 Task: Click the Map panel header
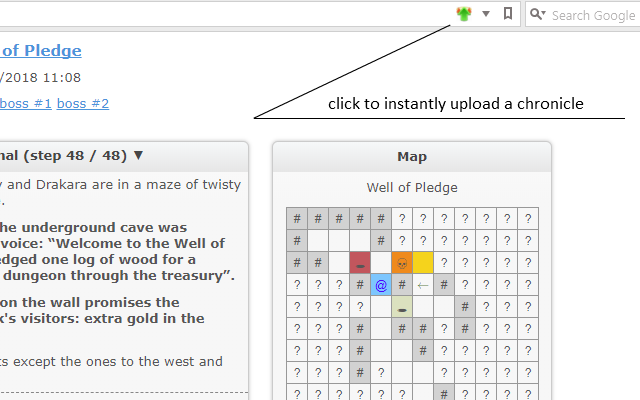tap(412, 156)
